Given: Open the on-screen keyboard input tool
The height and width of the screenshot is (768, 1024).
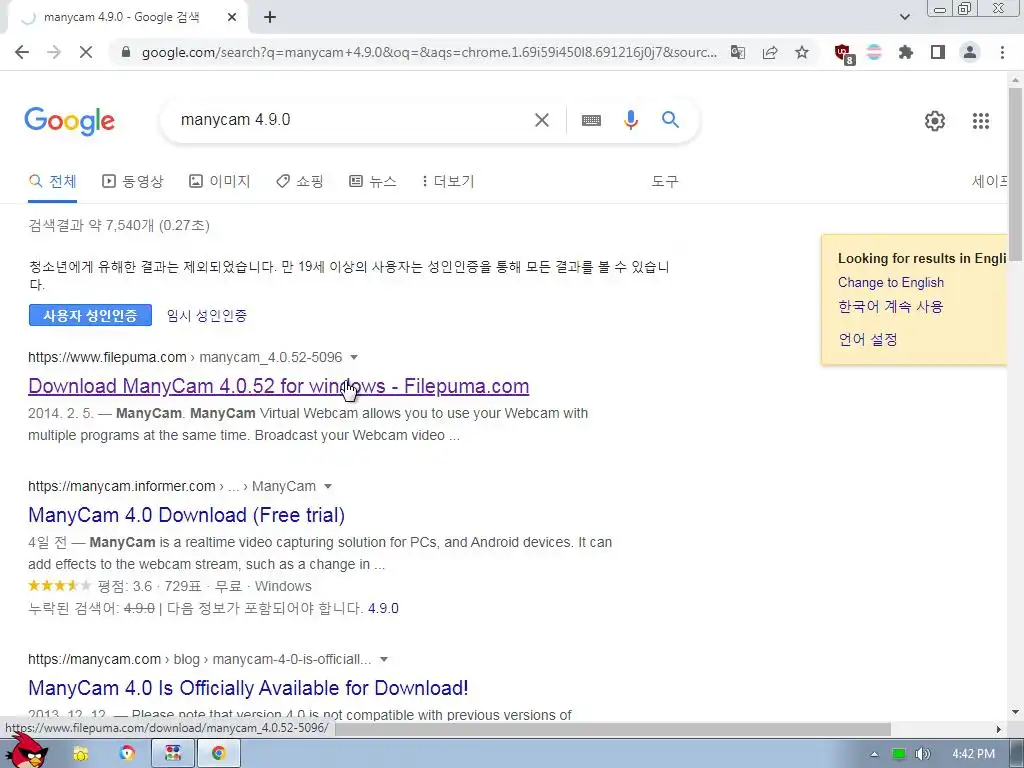Looking at the screenshot, I should pyautogui.click(x=591, y=120).
